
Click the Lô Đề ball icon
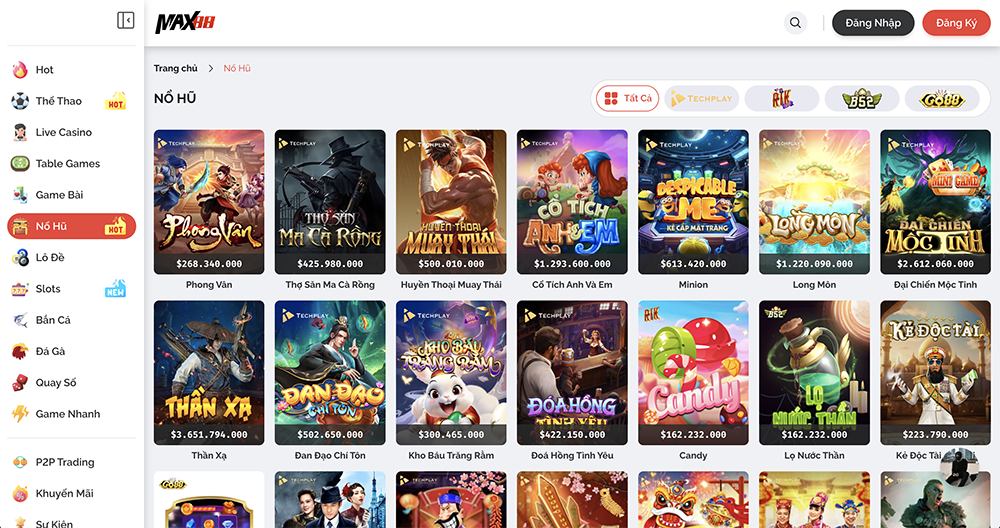tap(20, 257)
